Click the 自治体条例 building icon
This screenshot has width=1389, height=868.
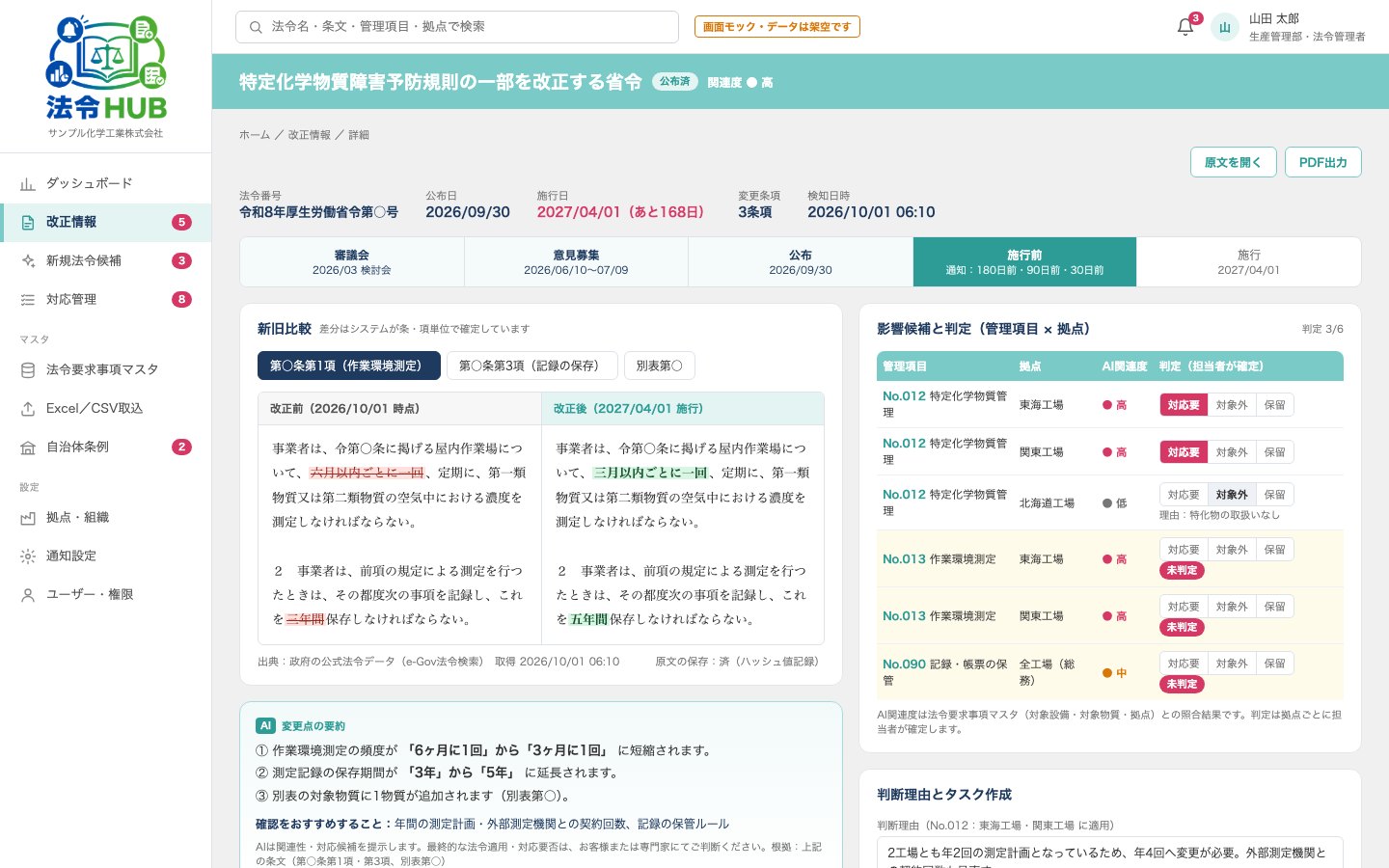coord(28,447)
